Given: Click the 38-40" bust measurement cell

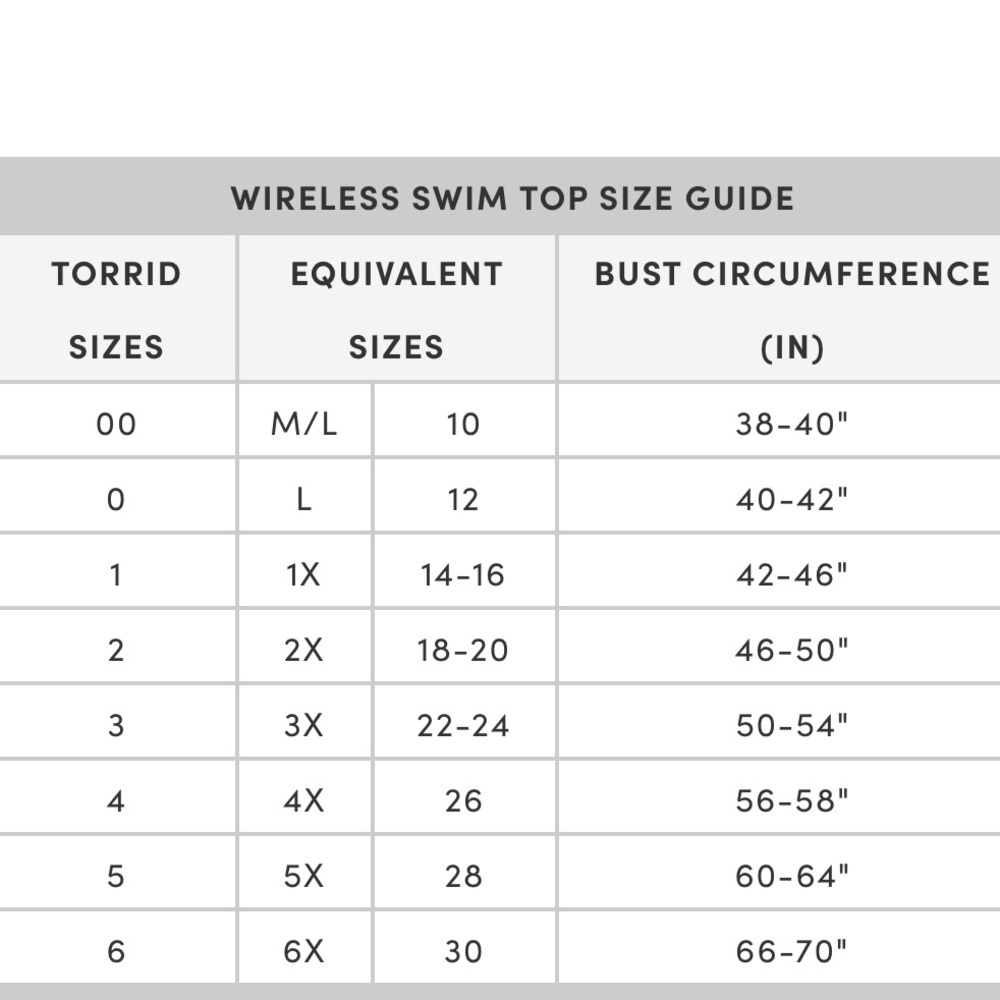Looking at the screenshot, I should 792,424.
